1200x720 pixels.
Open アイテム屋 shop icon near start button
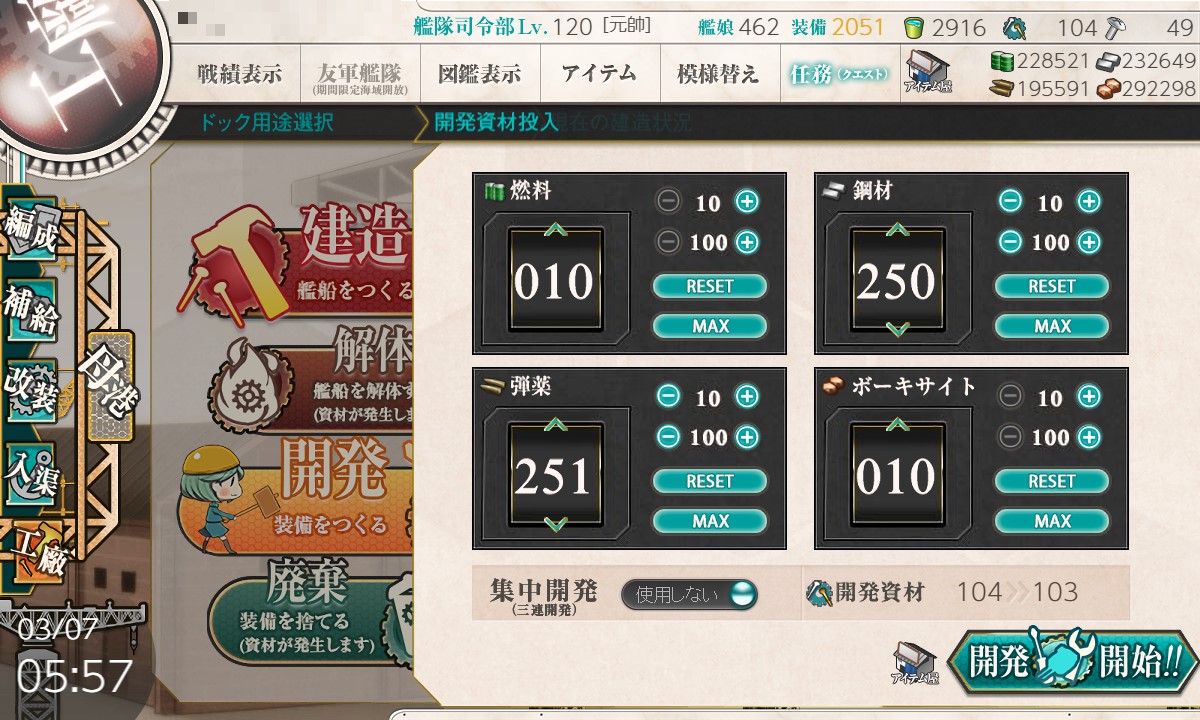point(915,663)
